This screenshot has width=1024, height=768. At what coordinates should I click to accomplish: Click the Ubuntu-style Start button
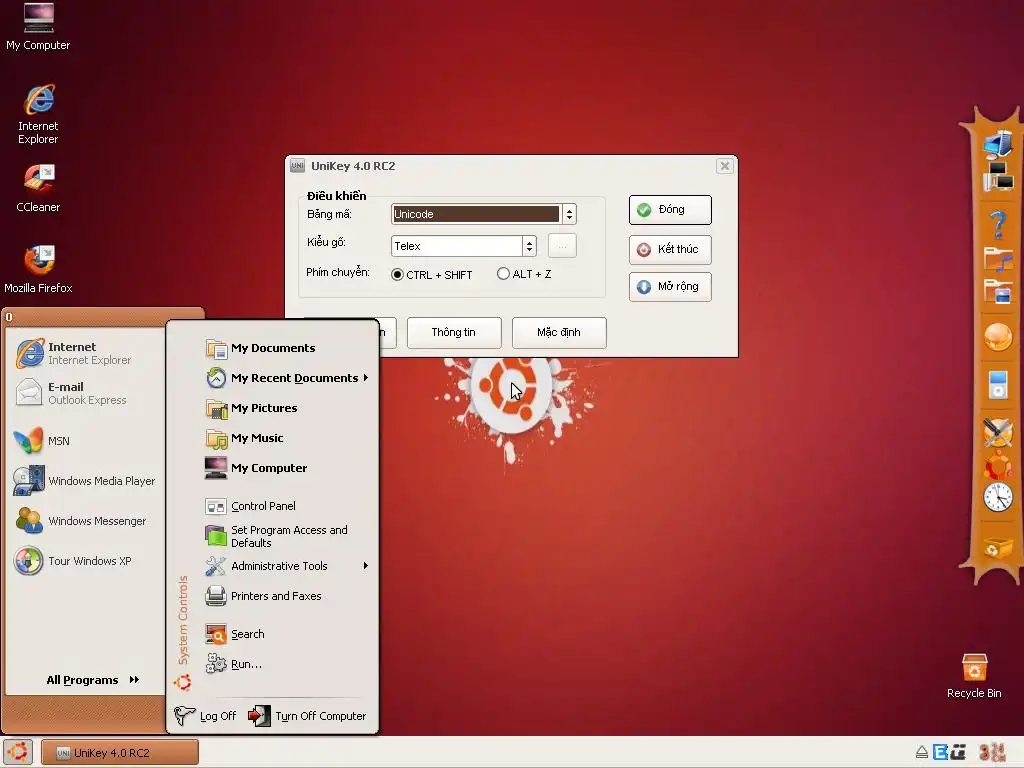[x=18, y=752]
